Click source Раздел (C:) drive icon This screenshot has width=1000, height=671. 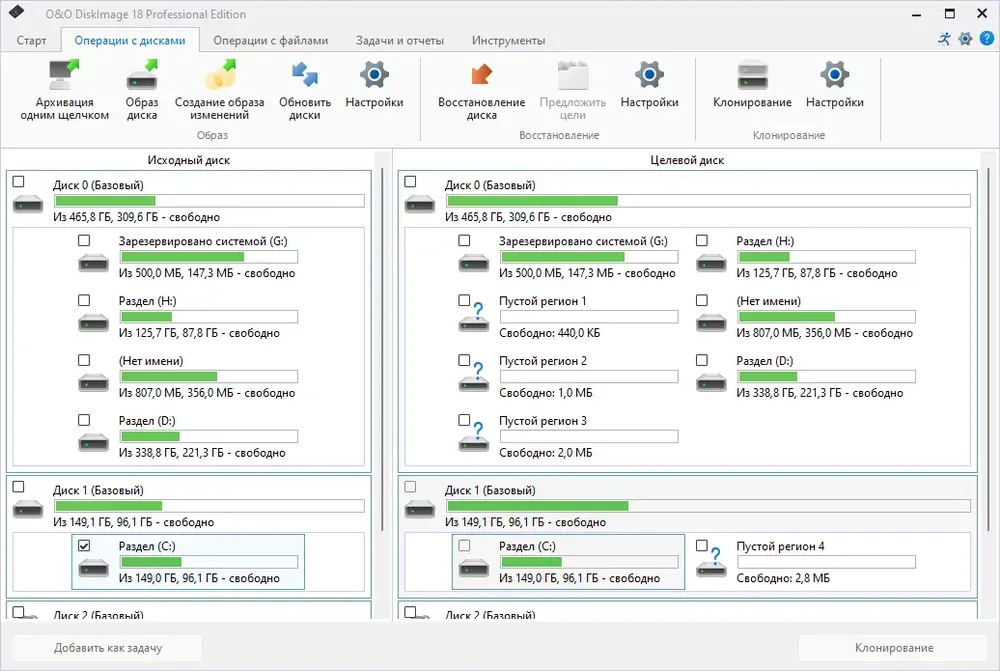tap(93, 567)
